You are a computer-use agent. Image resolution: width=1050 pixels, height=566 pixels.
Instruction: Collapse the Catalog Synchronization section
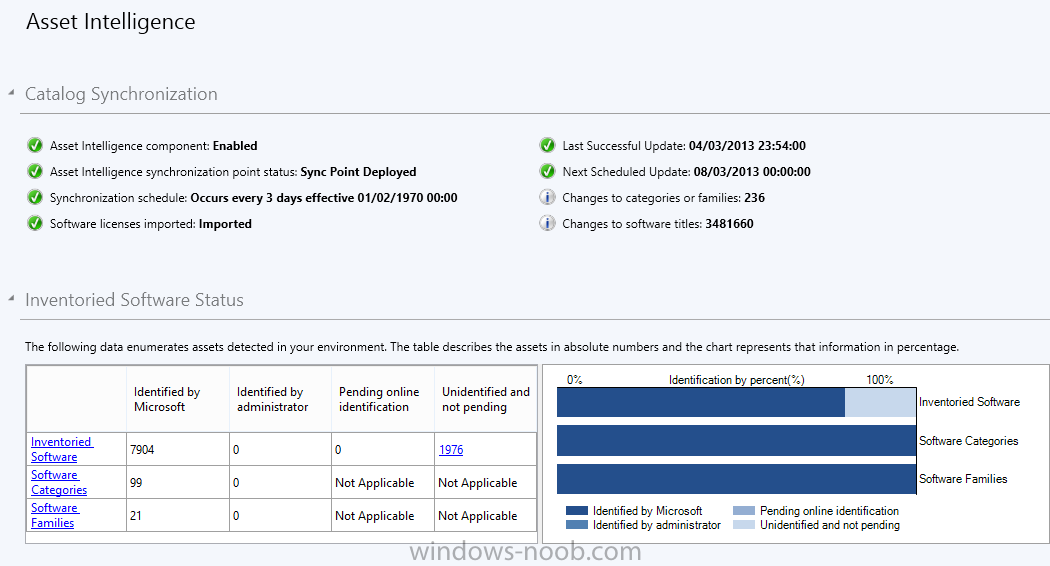pyautogui.click(x=11, y=93)
